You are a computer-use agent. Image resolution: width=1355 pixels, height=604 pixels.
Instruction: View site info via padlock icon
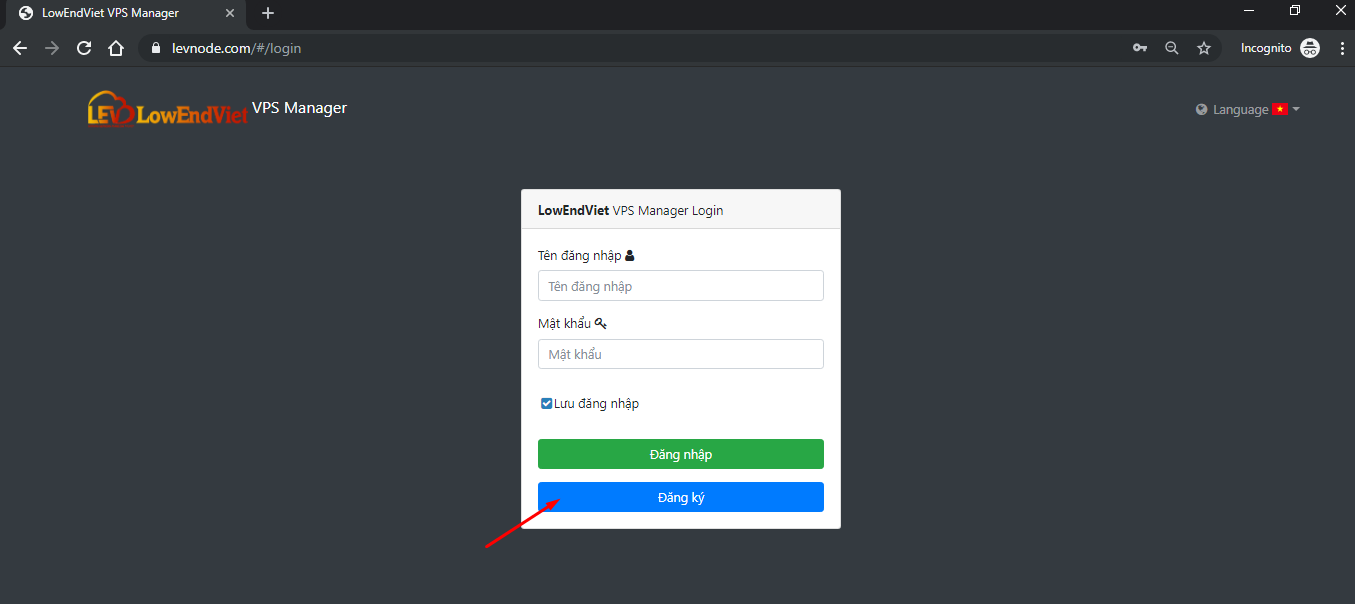(x=155, y=48)
